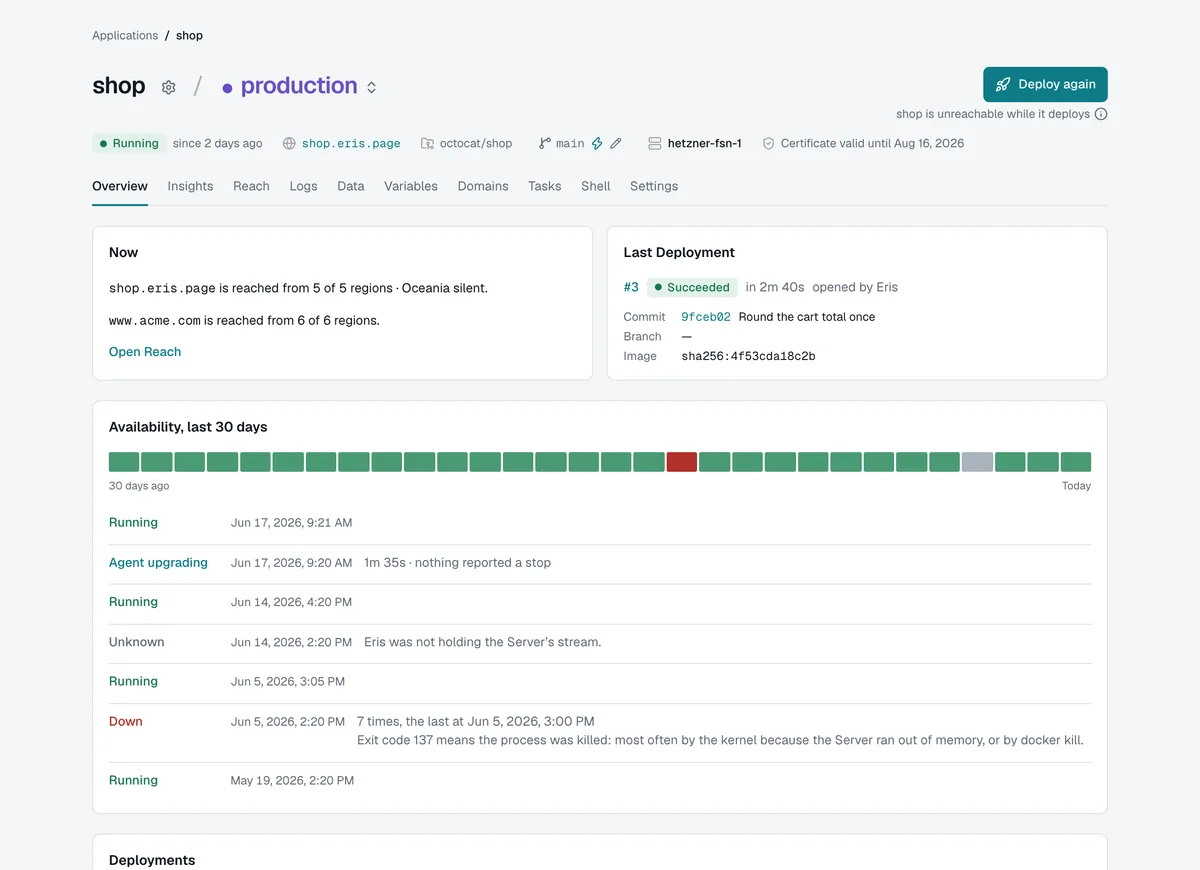Open the hetzner-fsn-1 server link
Viewport: 1200px width, 870px height.
705,143
